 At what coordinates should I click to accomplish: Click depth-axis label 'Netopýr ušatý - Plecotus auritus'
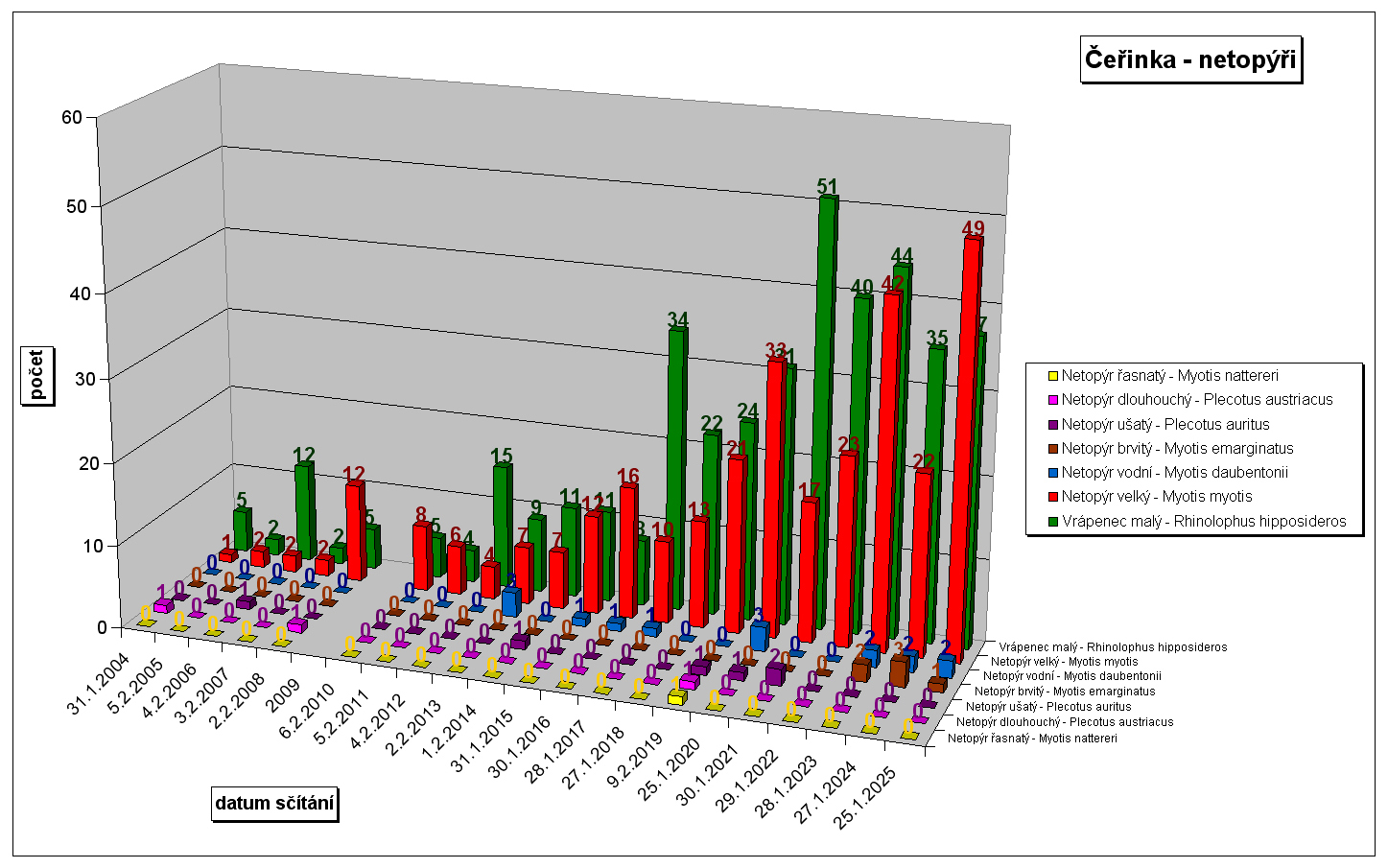click(x=1048, y=706)
